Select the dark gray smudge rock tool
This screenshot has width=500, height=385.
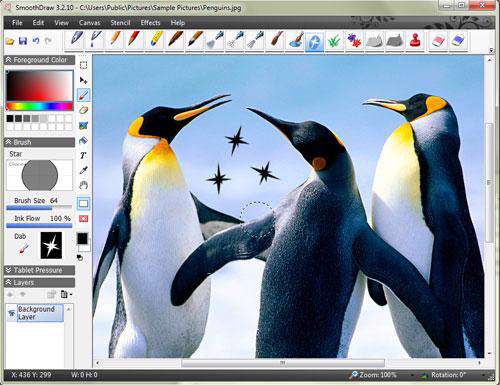pos(395,41)
